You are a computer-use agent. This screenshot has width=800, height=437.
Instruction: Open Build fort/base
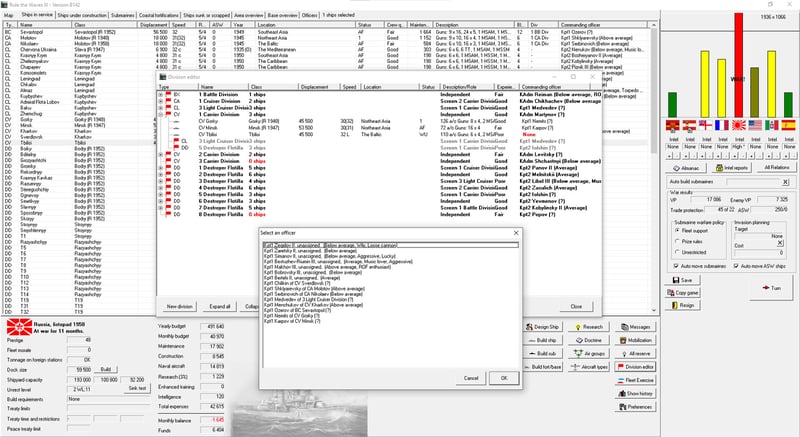coord(542,367)
